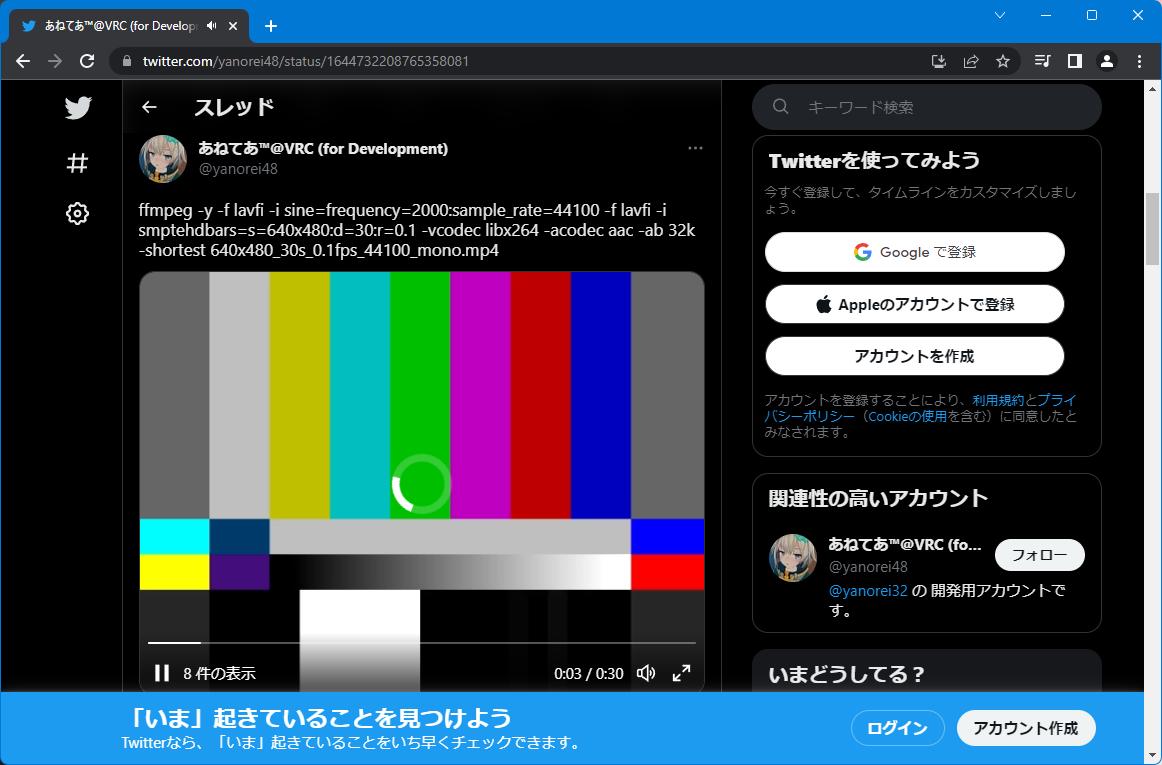Open the download icon in Chrome toolbar
The width and height of the screenshot is (1162, 765).
(938, 61)
